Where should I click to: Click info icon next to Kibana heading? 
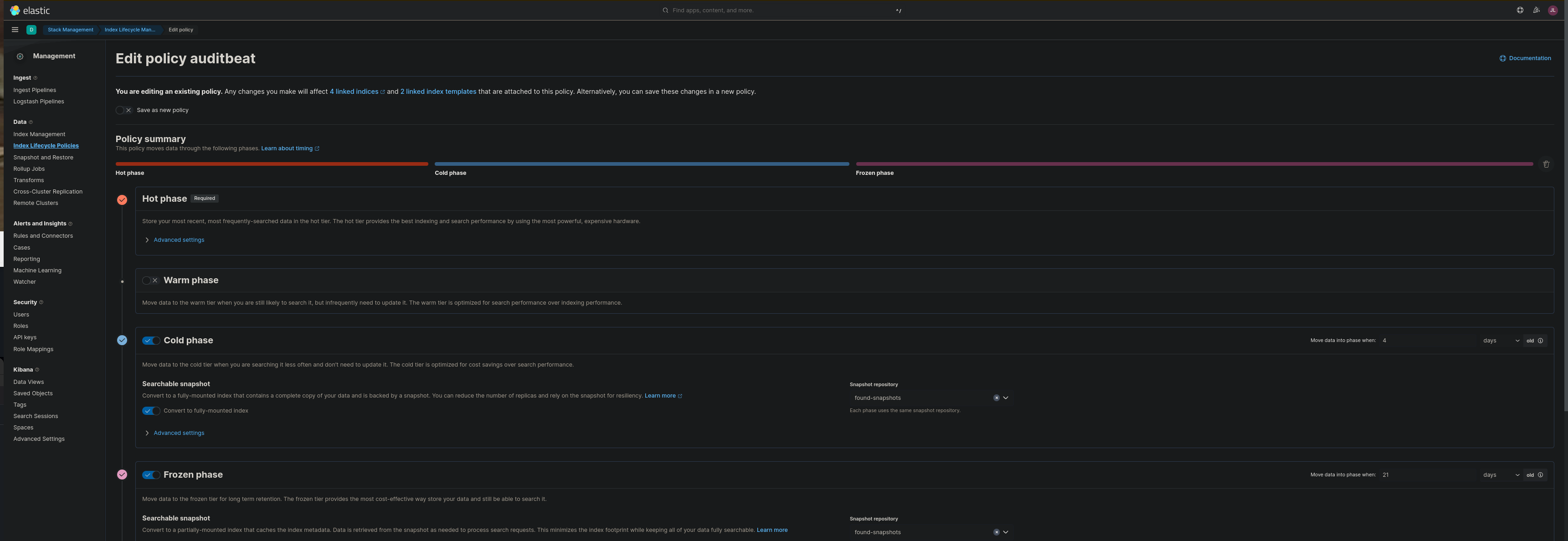click(x=37, y=370)
